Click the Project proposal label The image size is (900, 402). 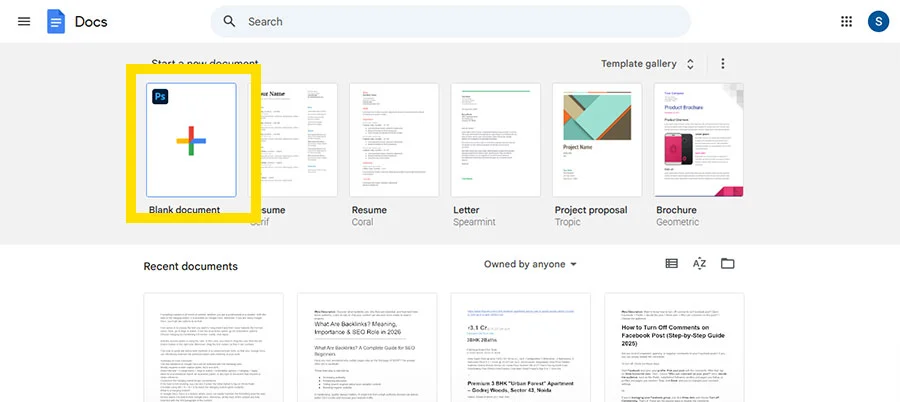[x=591, y=210]
